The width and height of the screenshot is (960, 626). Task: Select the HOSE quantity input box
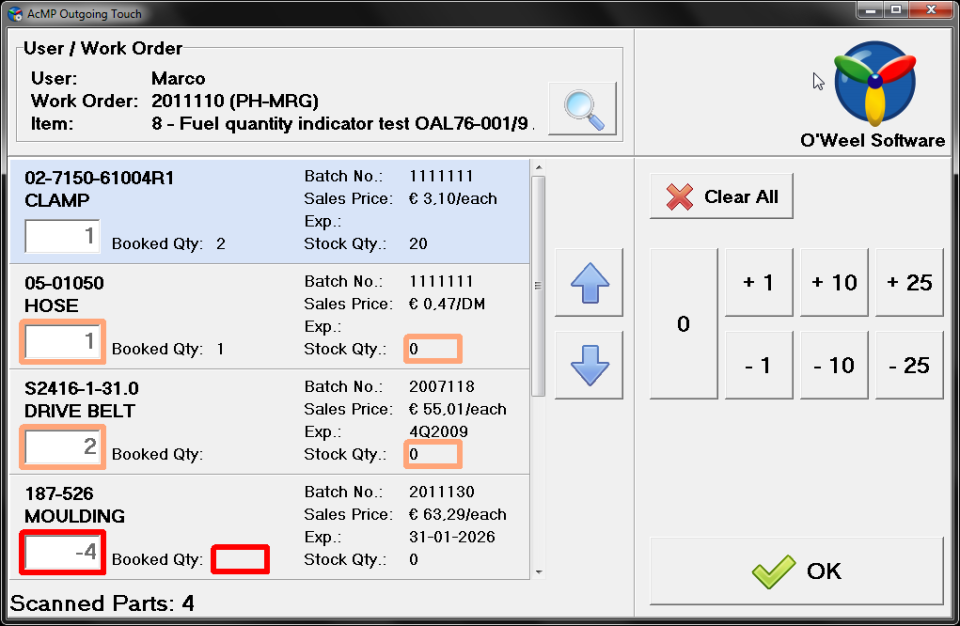point(62,341)
